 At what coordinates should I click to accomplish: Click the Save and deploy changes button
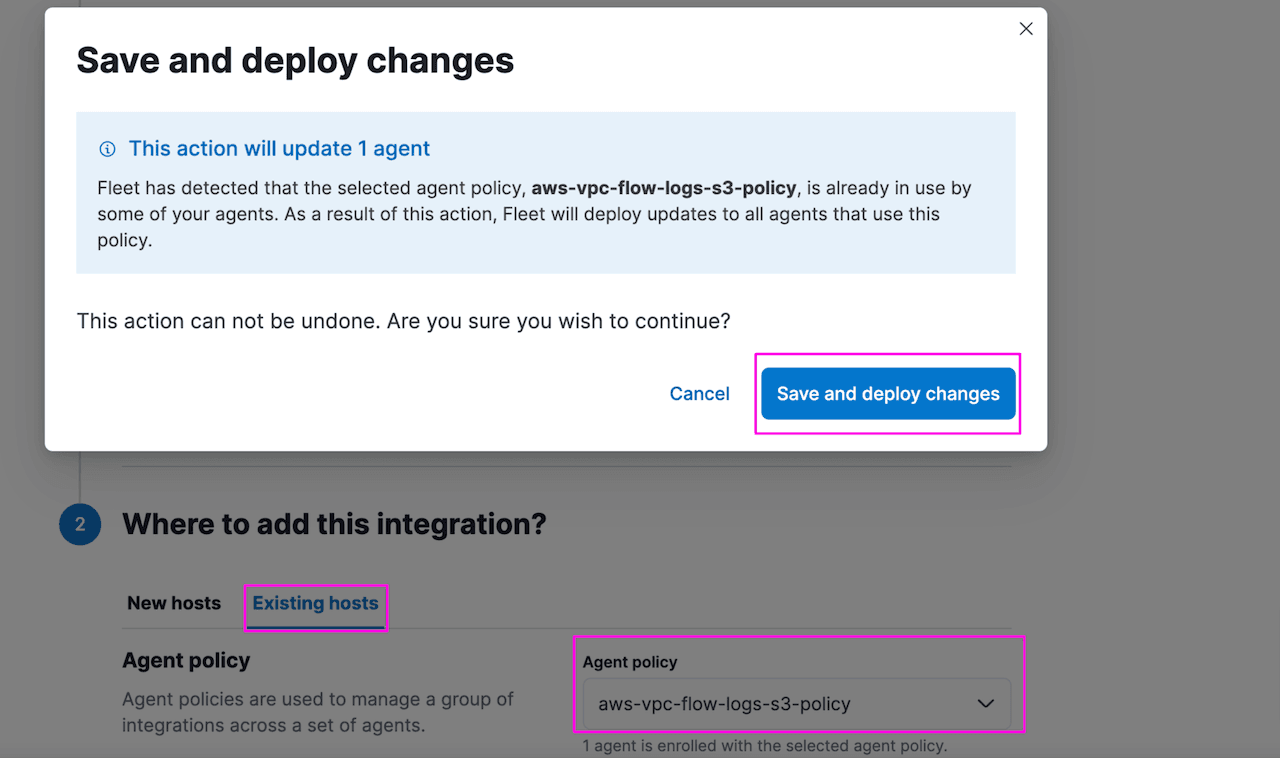click(887, 393)
